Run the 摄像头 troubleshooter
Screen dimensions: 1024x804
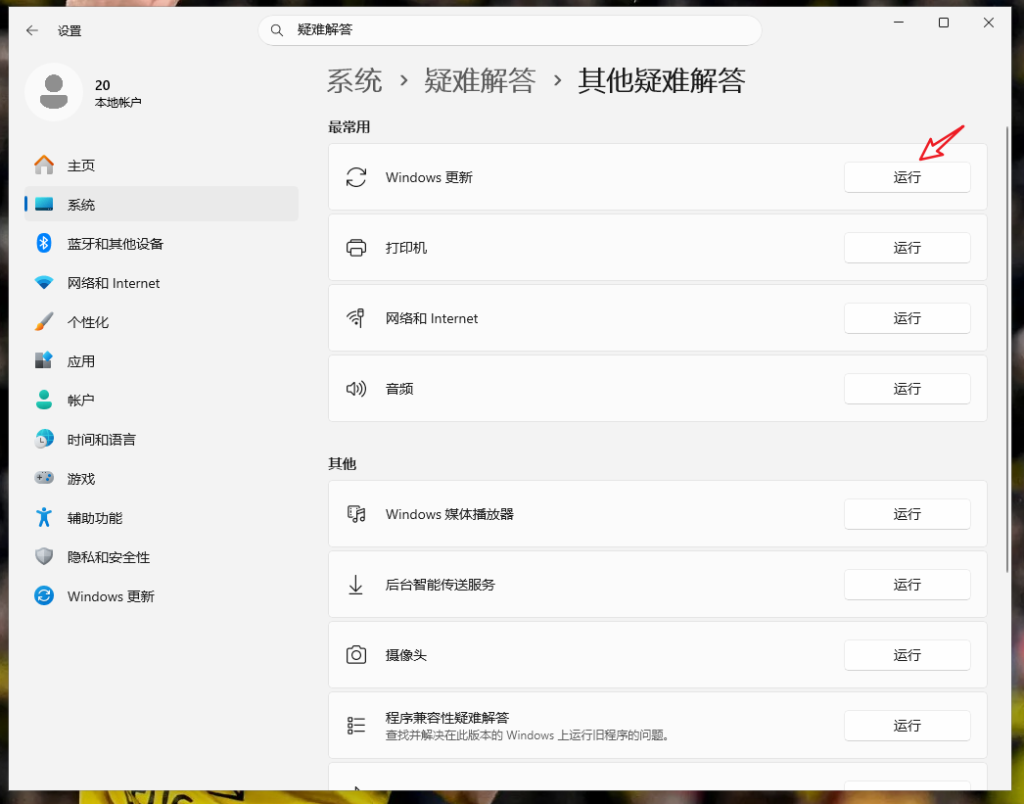click(x=907, y=655)
